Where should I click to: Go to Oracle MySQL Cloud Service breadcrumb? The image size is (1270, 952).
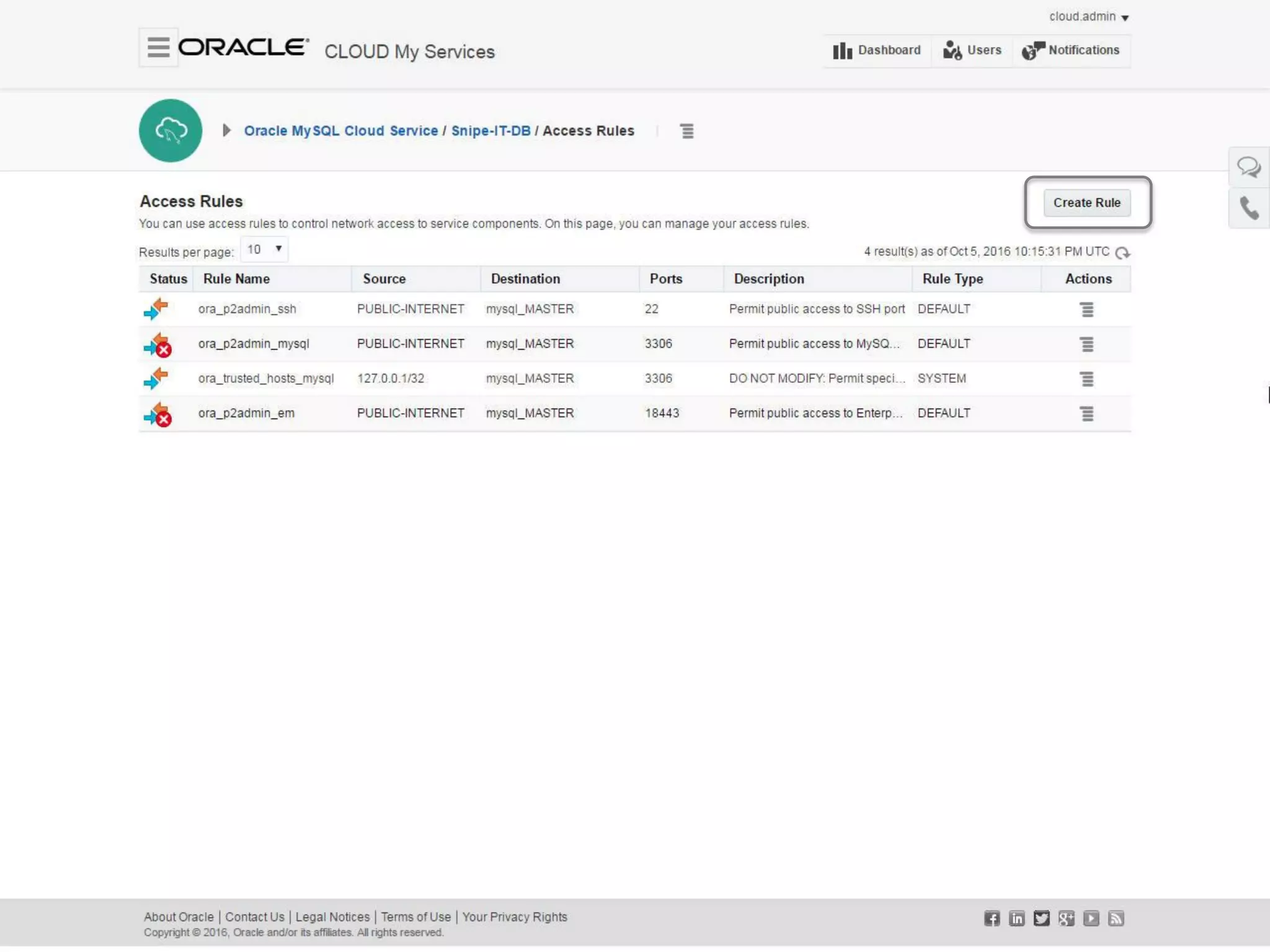(341, 131)
